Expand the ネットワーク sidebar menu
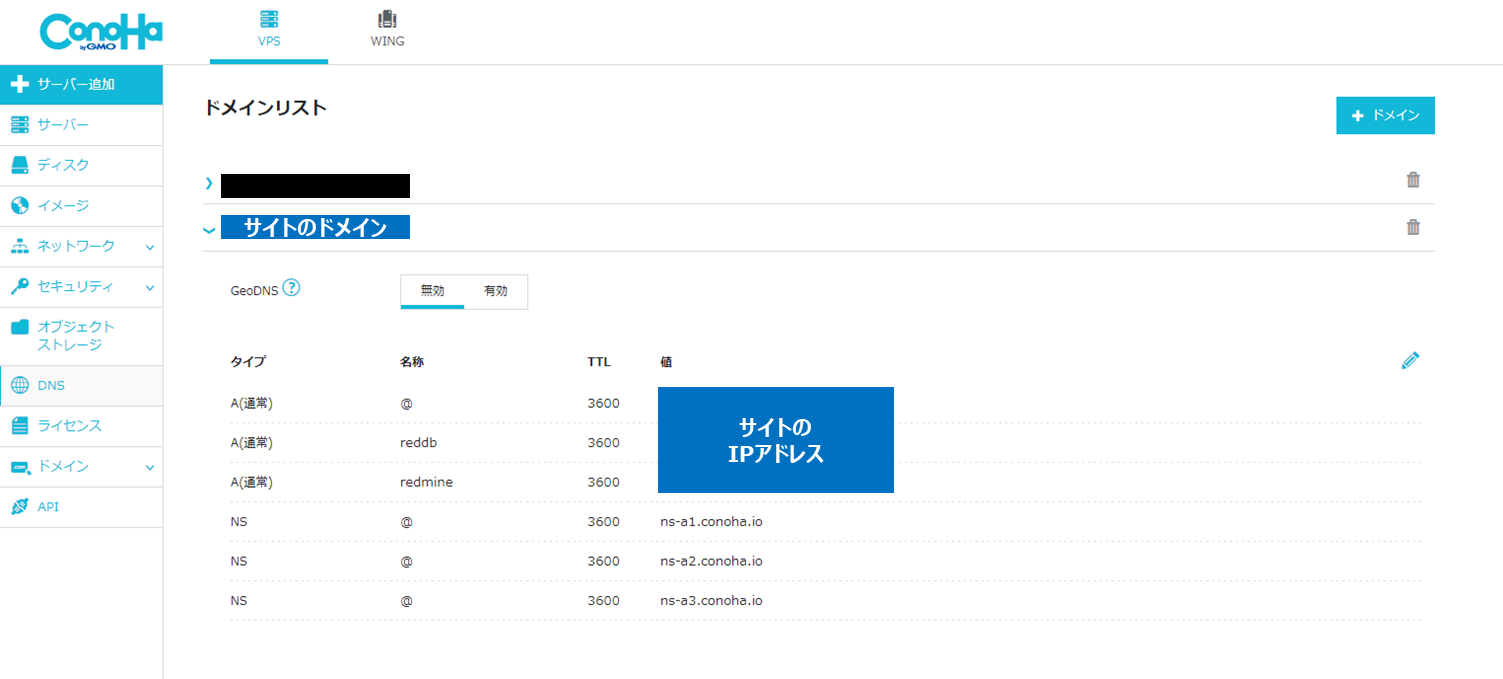This screenshot has width=1503, height=679. tap(81, 246)
